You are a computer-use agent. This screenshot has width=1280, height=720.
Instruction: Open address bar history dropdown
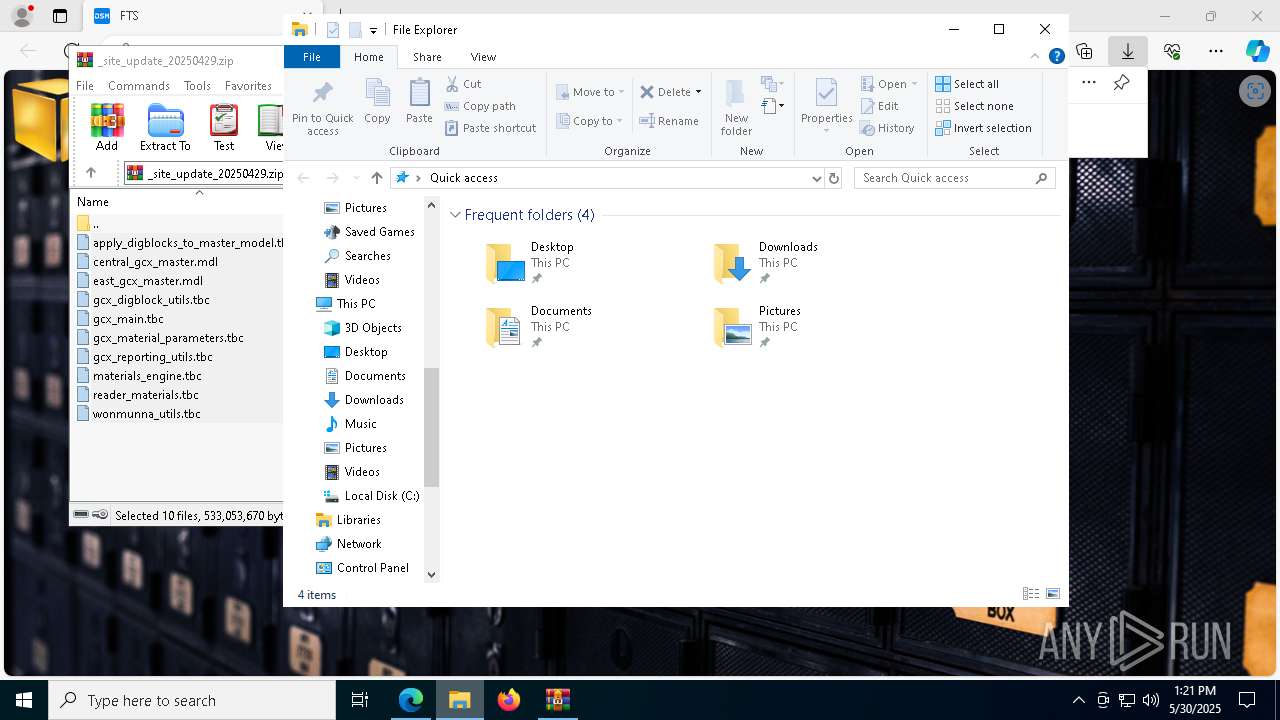pos(817,178)
